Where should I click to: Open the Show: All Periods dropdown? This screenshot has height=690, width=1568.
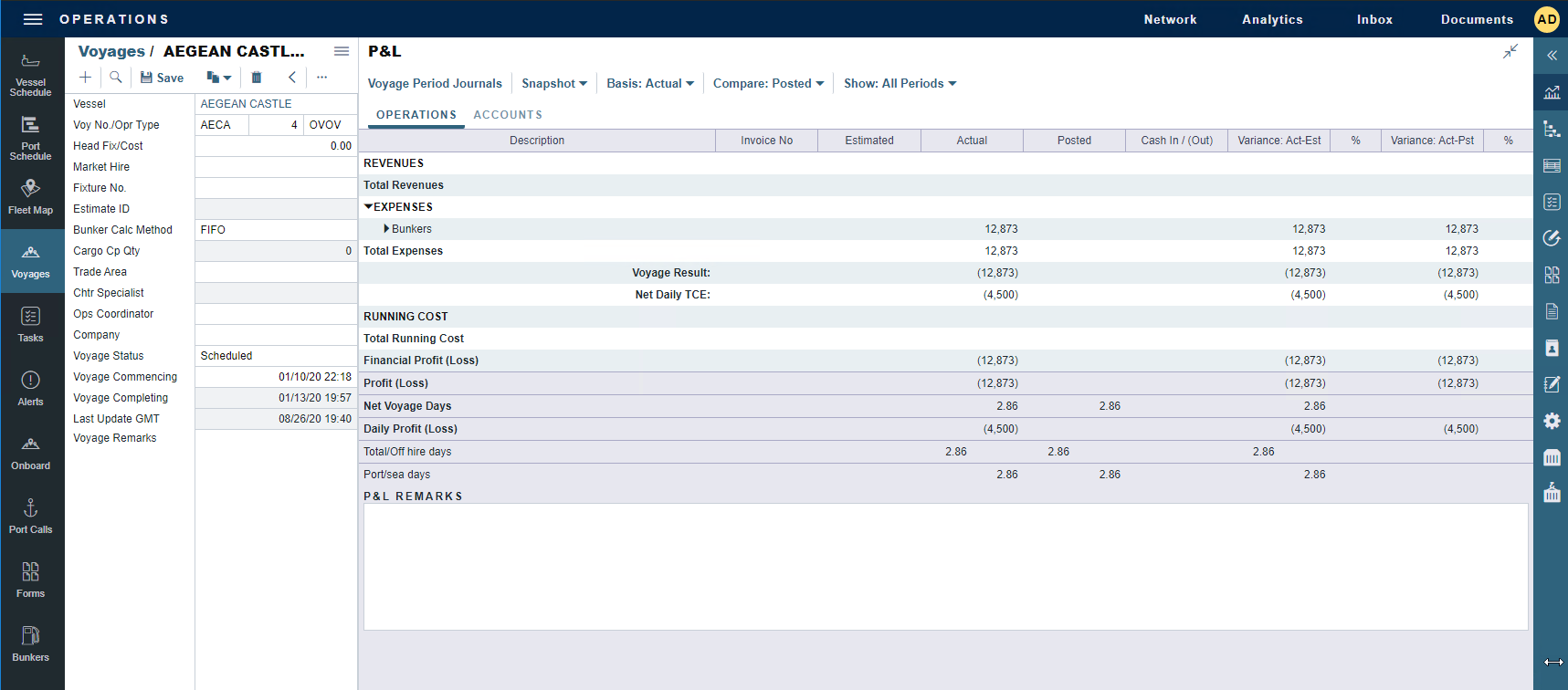point(900,83)
